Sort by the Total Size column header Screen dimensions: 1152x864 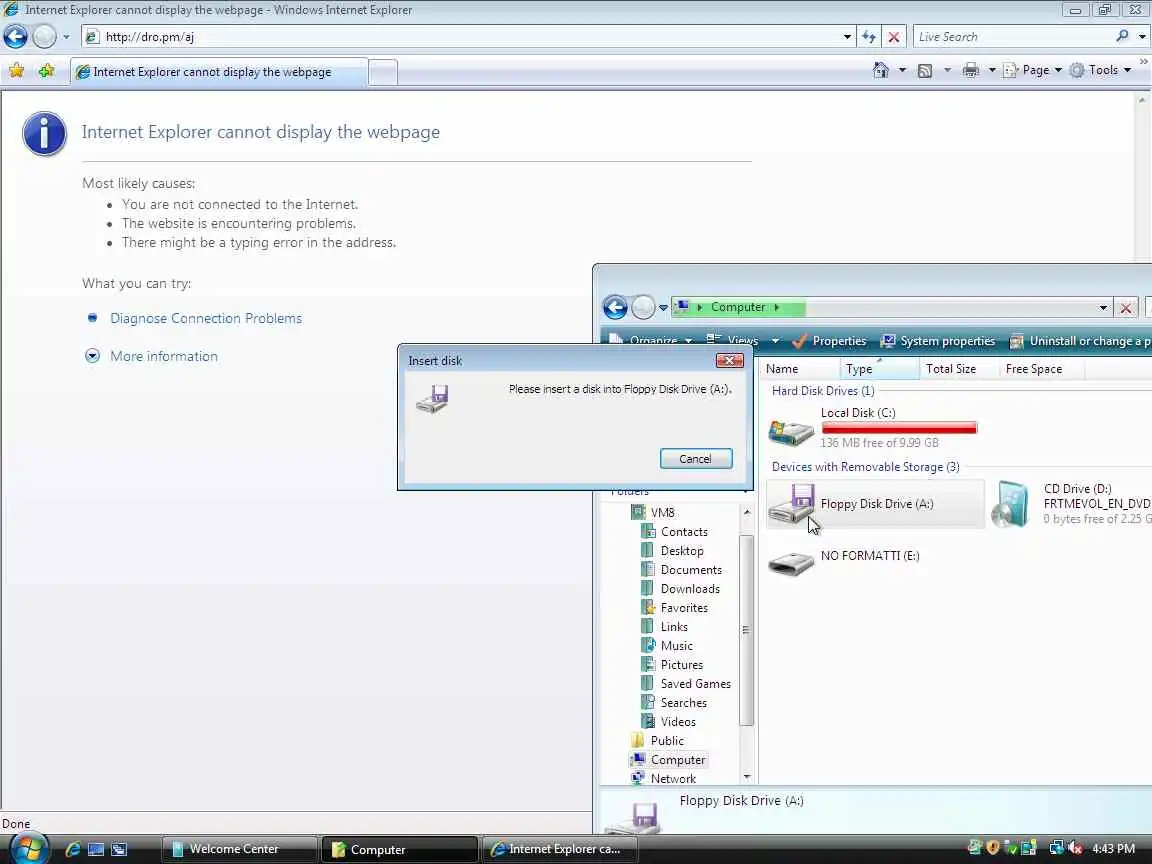tap(959, 369)
